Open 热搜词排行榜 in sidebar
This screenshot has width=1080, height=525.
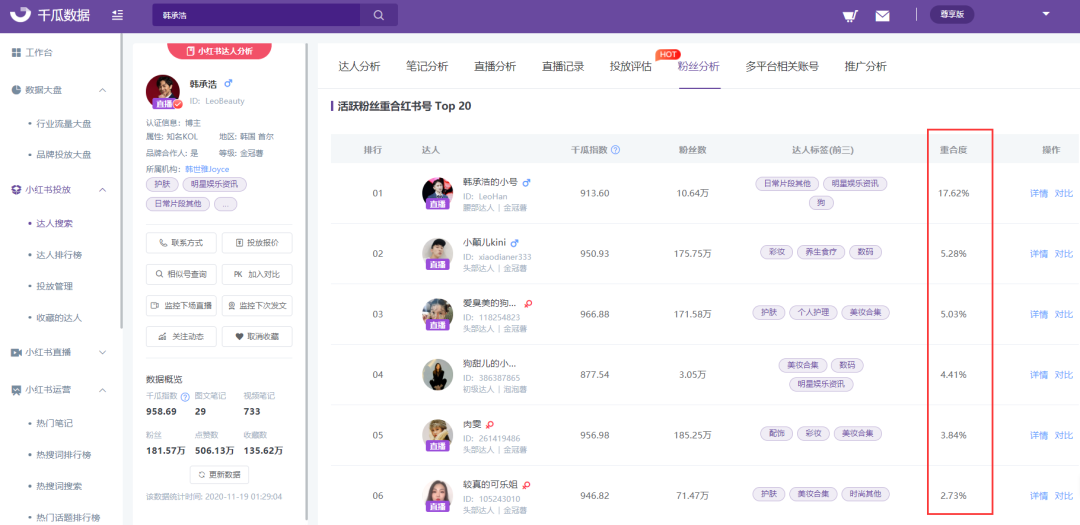(64, 455)
